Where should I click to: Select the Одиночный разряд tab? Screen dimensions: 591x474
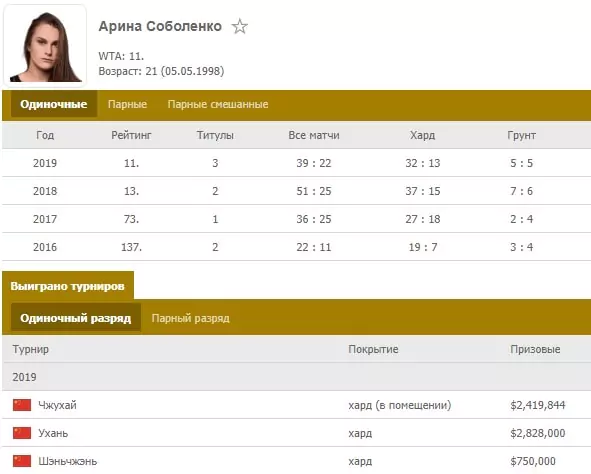click(76, 318)
